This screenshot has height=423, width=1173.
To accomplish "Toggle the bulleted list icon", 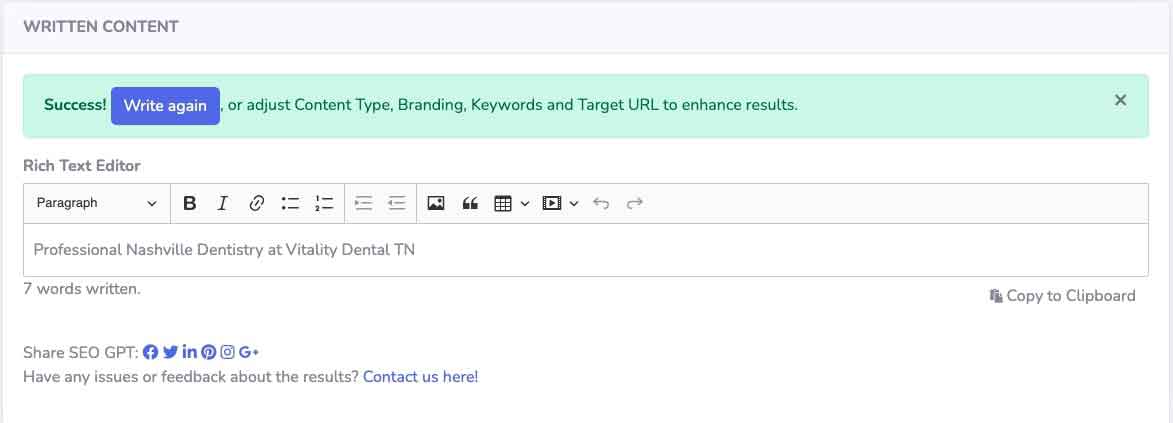I will click(290, 204).
